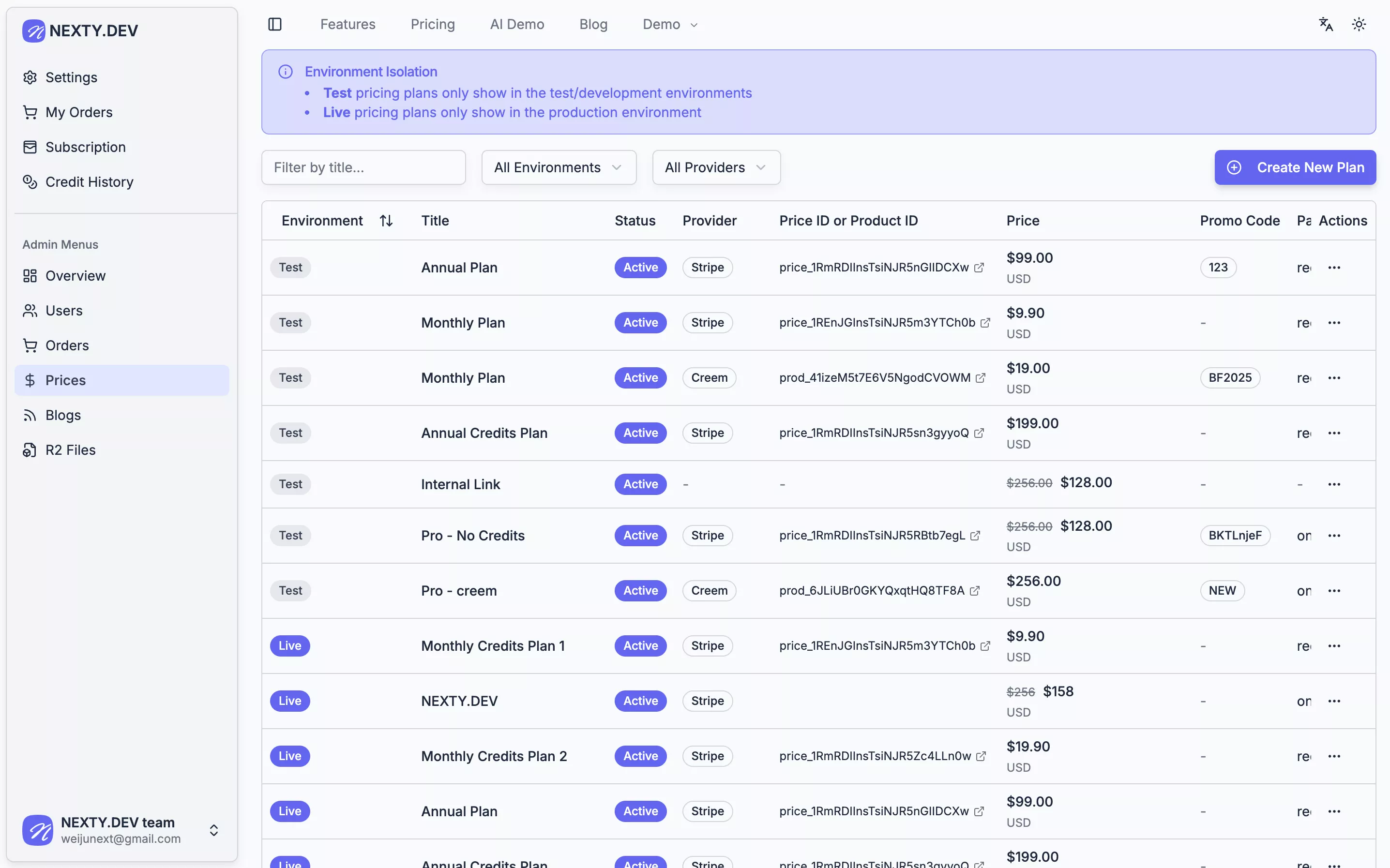1390x868 pixels.
Task: Open the Monthly Plan Stripe price external link
Action: (985, 323)
